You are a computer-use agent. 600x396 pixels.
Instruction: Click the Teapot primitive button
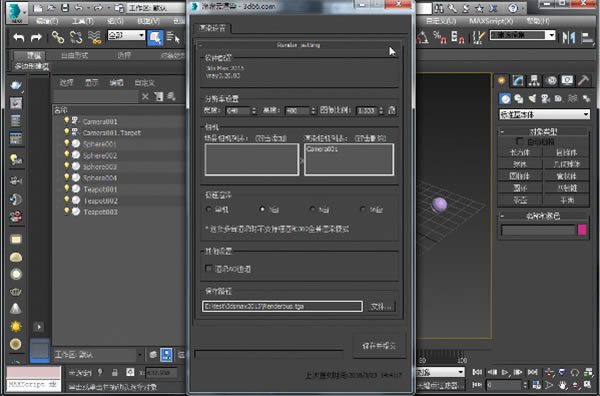click(520, 200)
